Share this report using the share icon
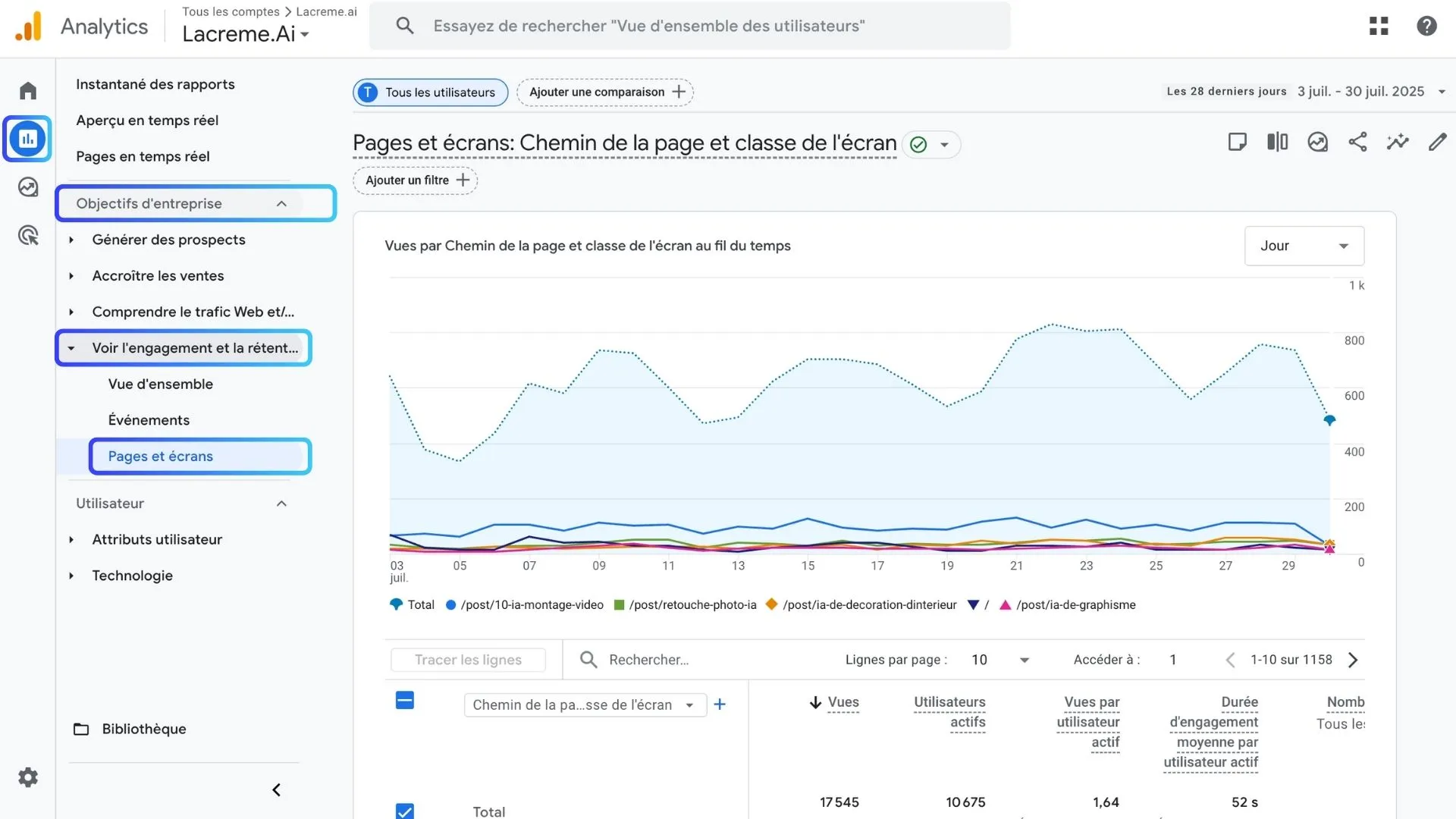 pyautogui.click(x=1357, y=142)
